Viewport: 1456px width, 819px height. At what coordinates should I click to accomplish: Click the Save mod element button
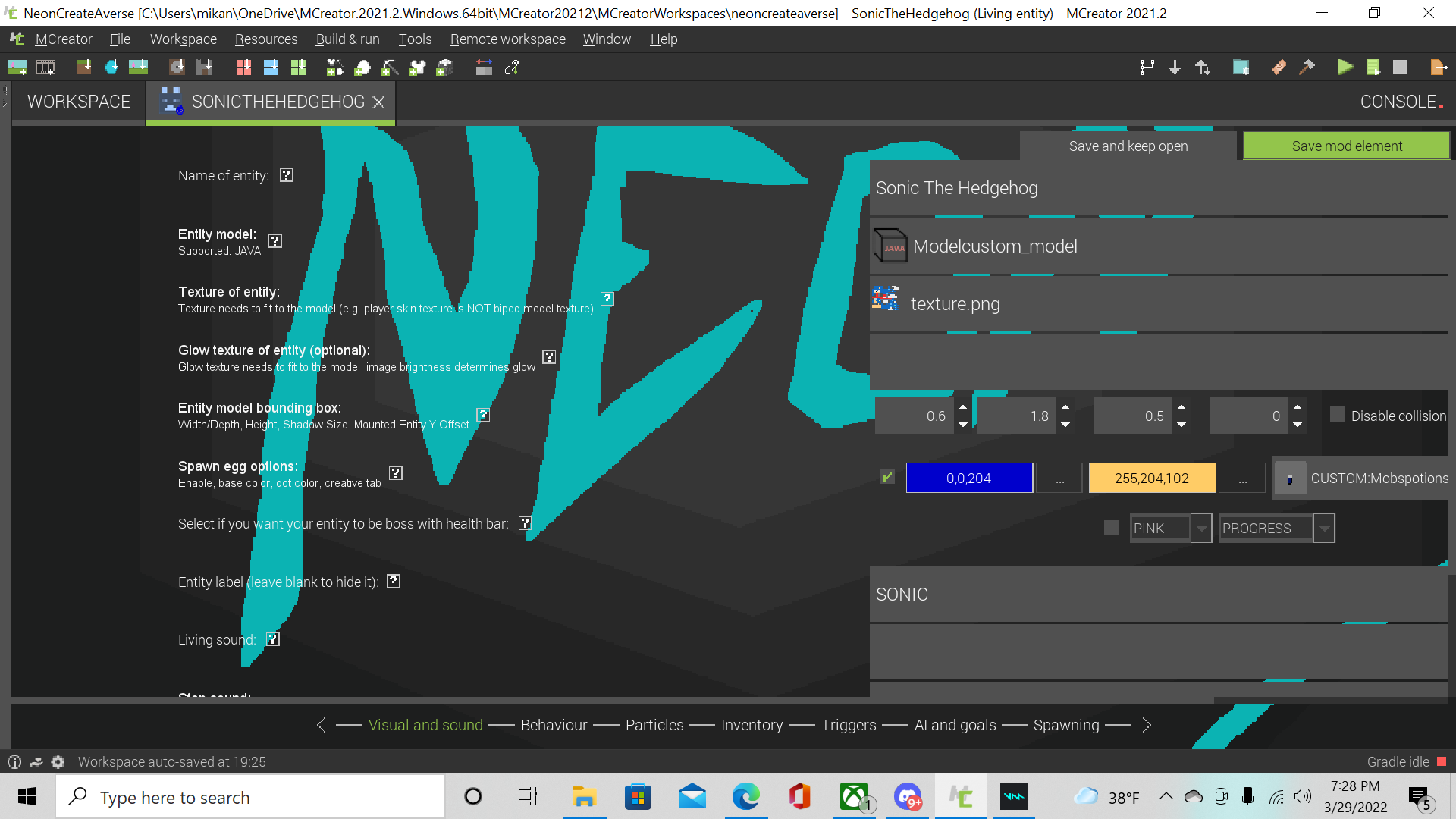(x=1346, y=146)
